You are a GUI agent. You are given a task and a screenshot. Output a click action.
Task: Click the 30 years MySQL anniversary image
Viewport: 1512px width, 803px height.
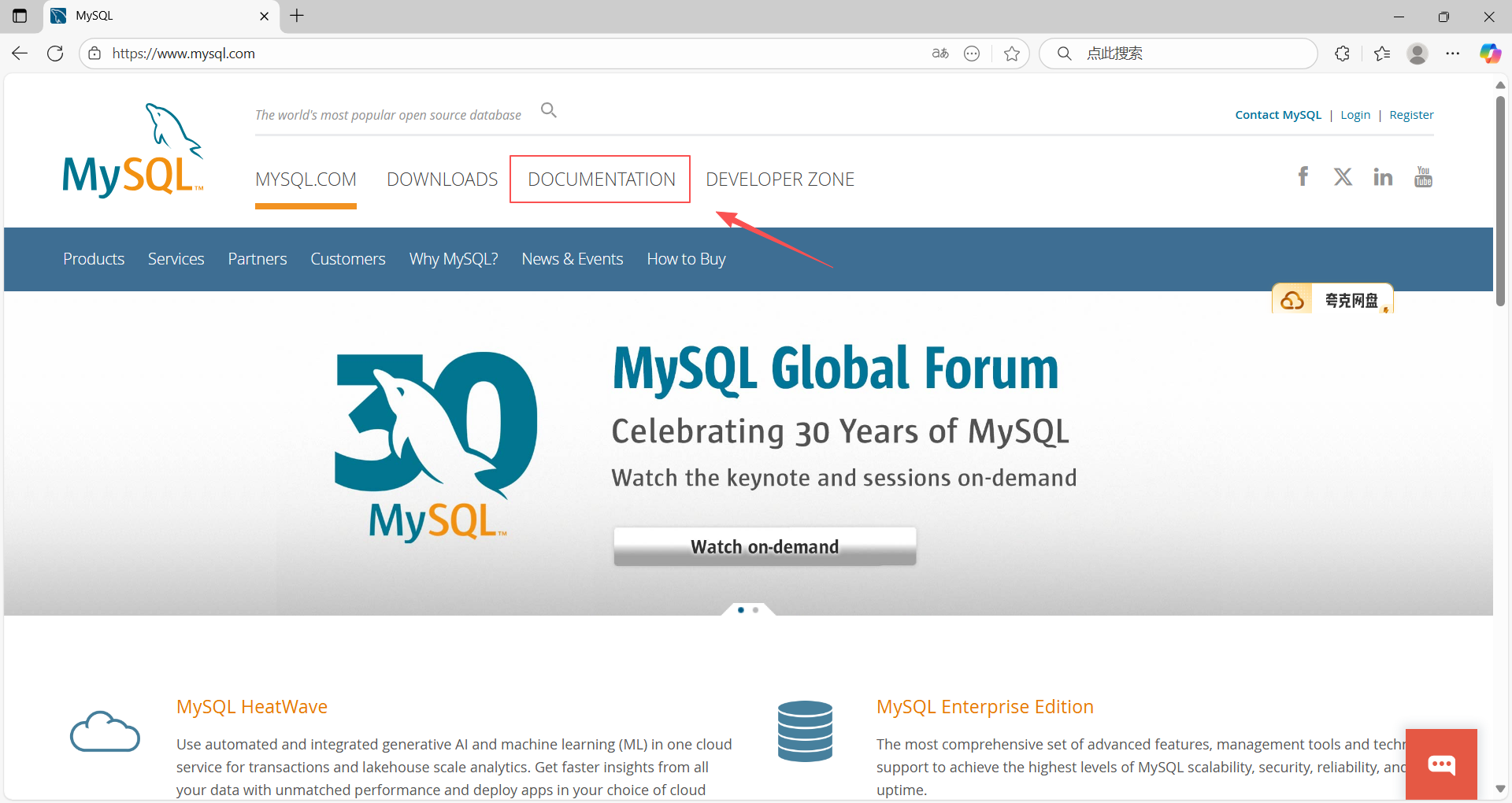tap(435, 446)
